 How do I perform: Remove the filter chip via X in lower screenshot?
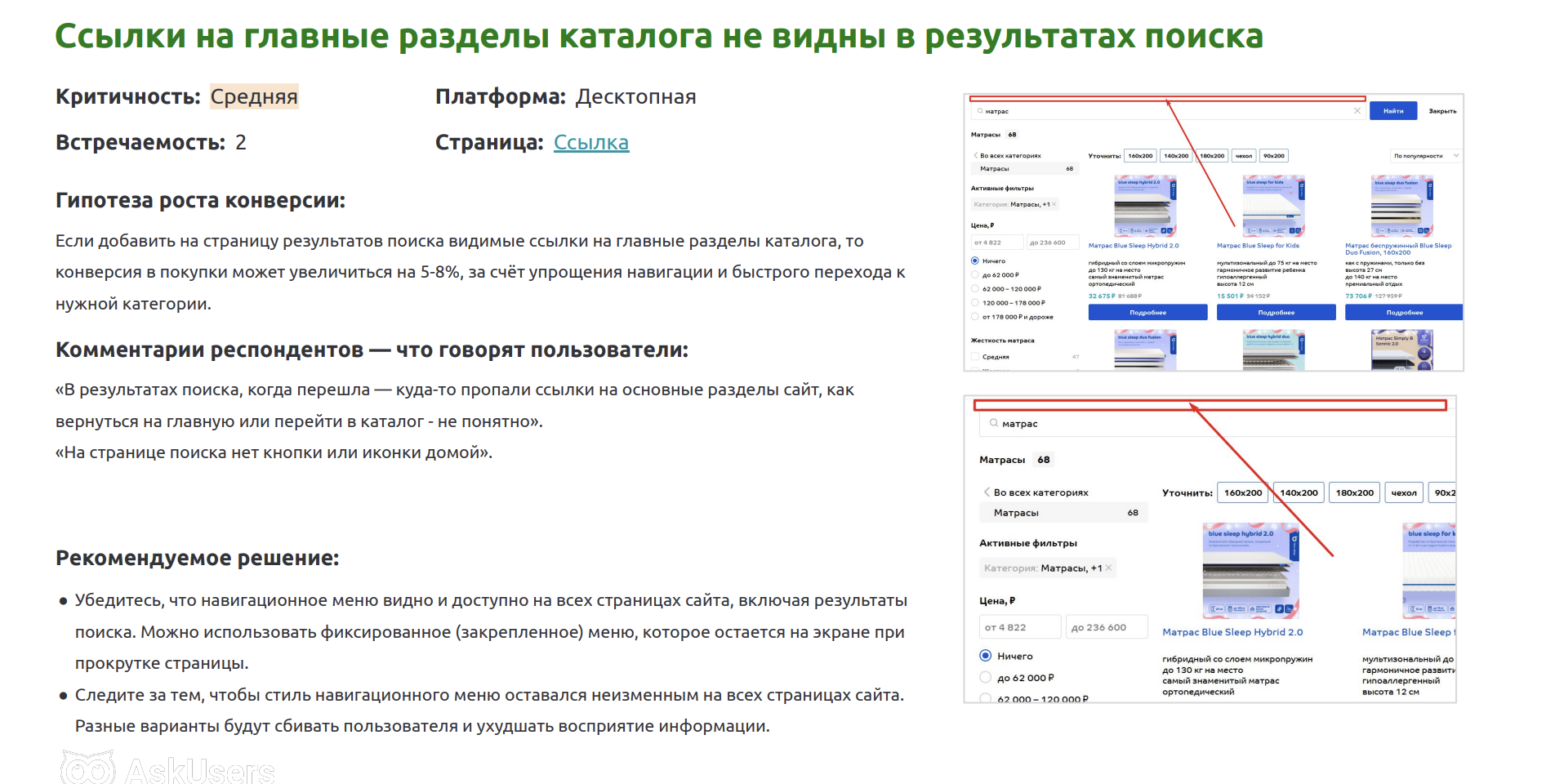[x=1108, y=568]
